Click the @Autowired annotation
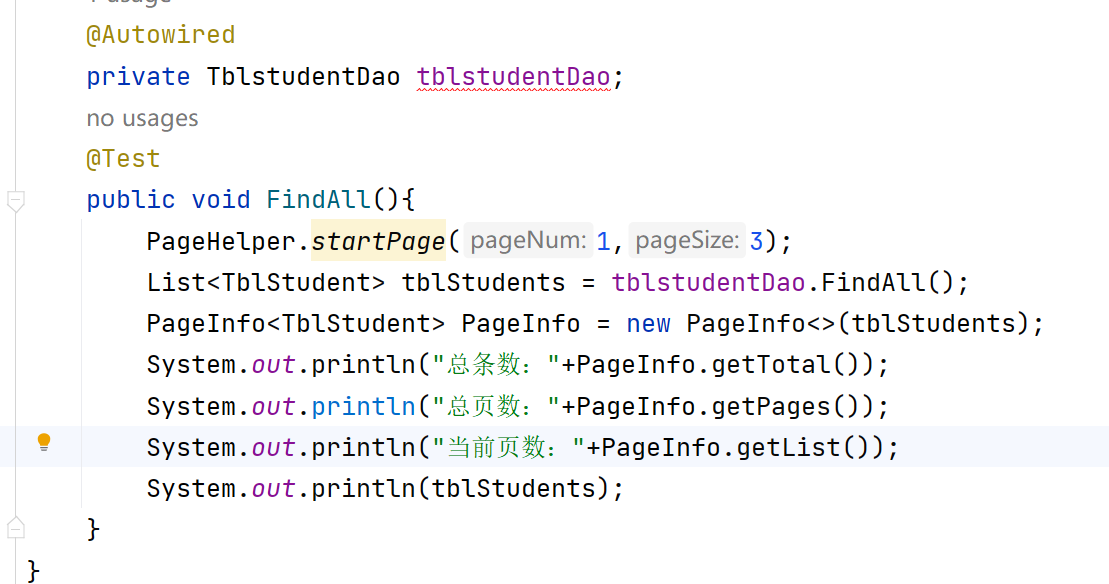 click(160, 35)
